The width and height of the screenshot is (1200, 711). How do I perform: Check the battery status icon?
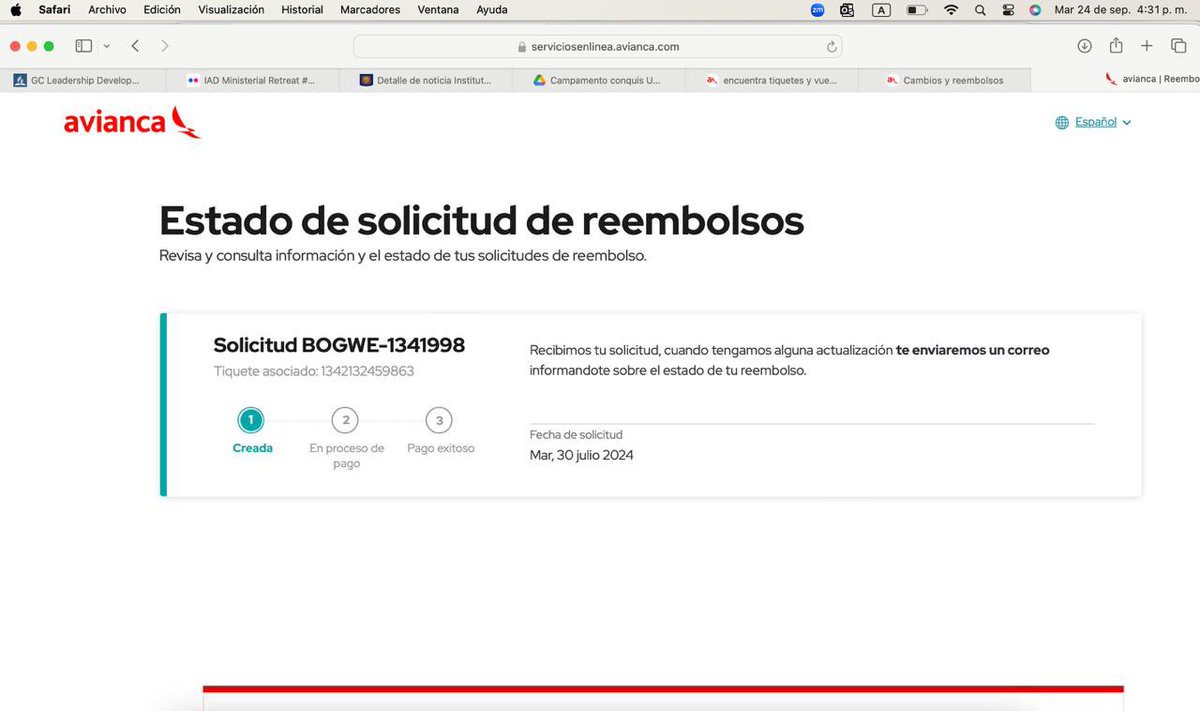pyautogui.click(x=916, y=10)
